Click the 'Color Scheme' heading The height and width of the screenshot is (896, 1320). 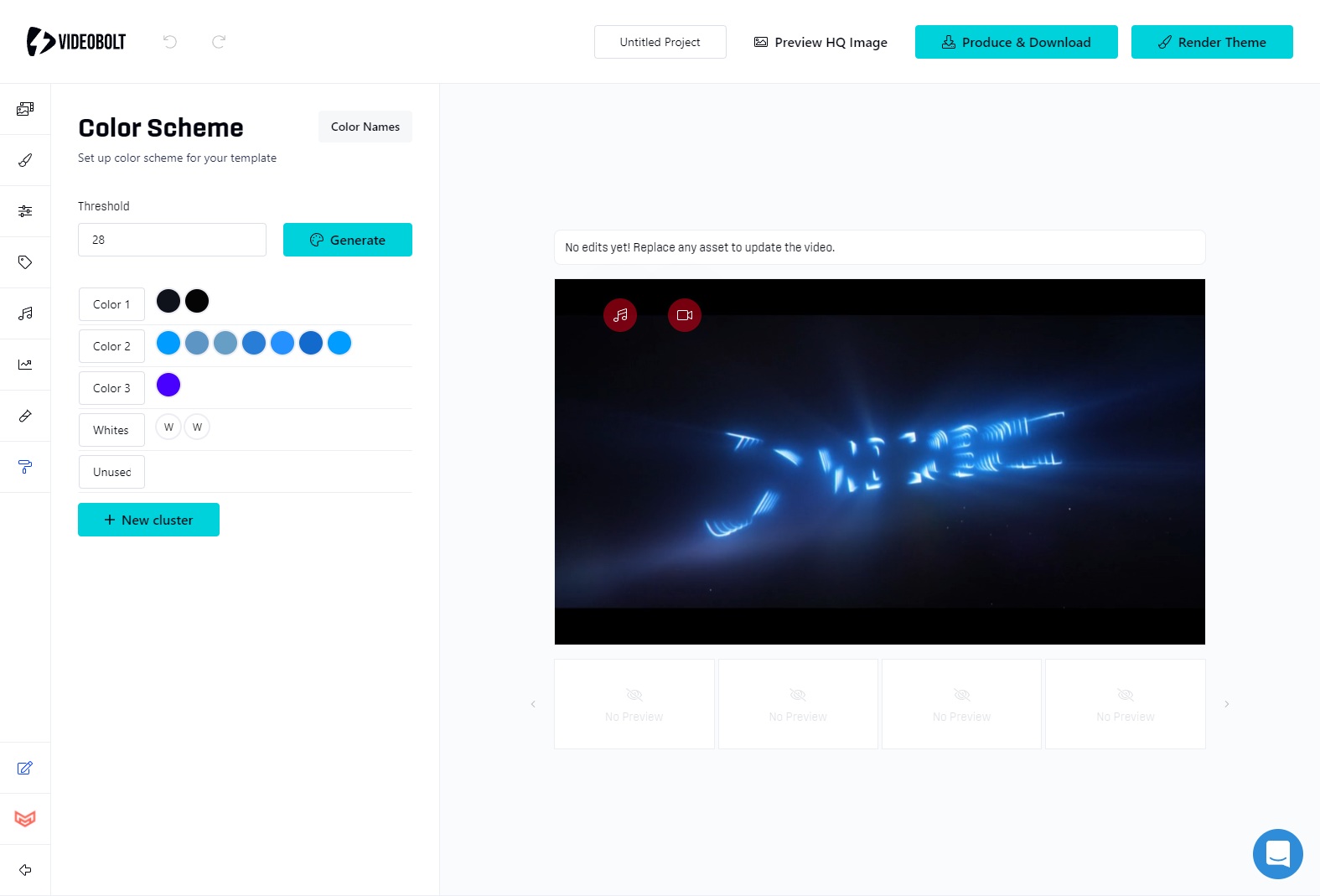161,127
